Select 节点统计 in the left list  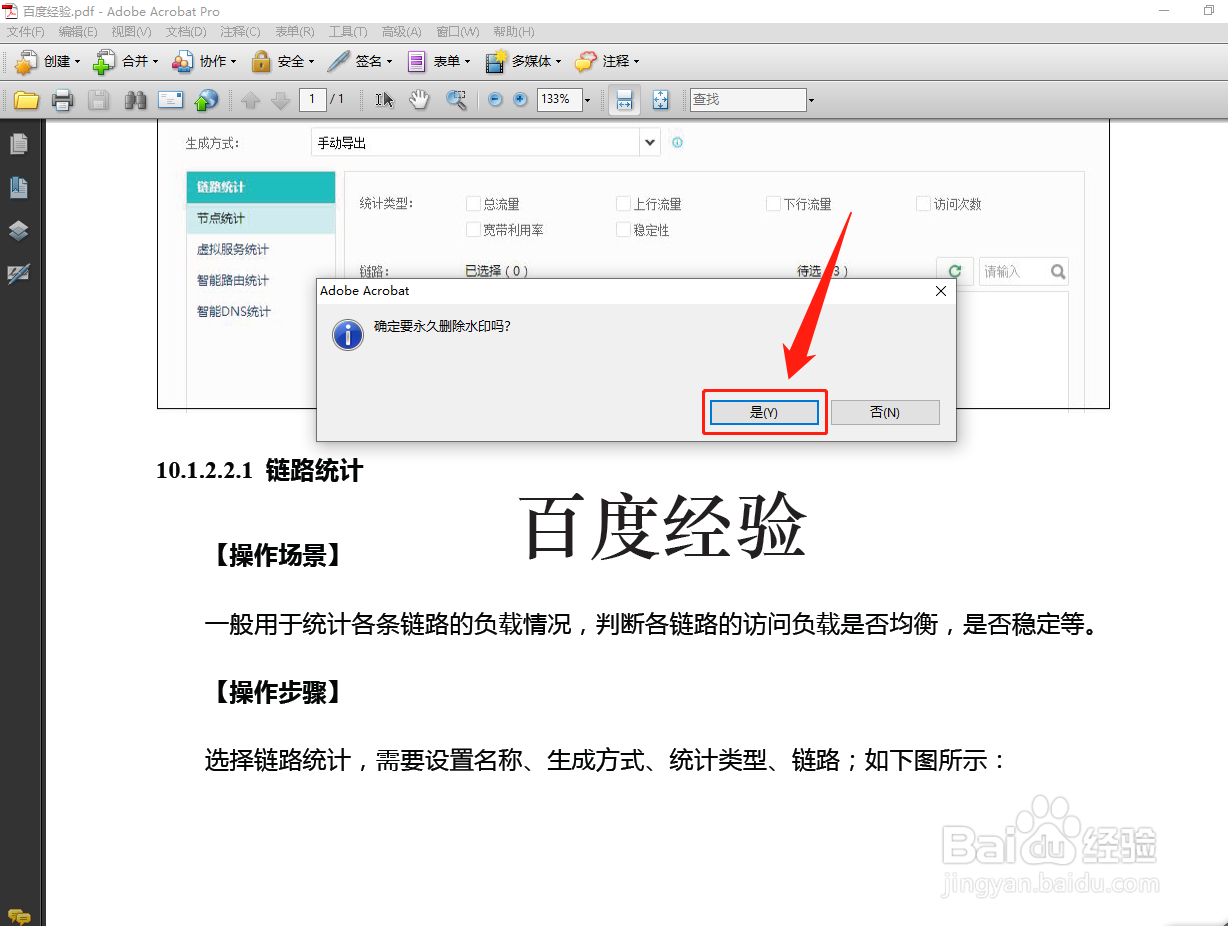261,218
